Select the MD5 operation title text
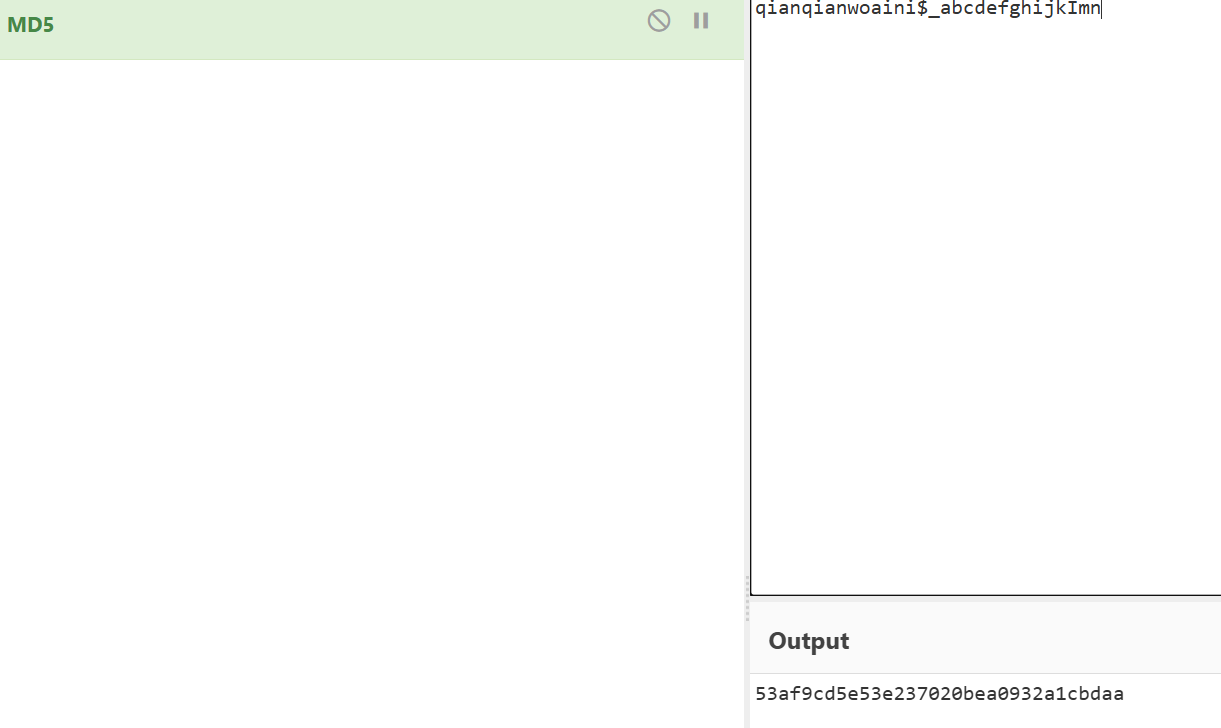Image resolution: width=1221 pixels, height=728 pixels. (x=30, y=25)
